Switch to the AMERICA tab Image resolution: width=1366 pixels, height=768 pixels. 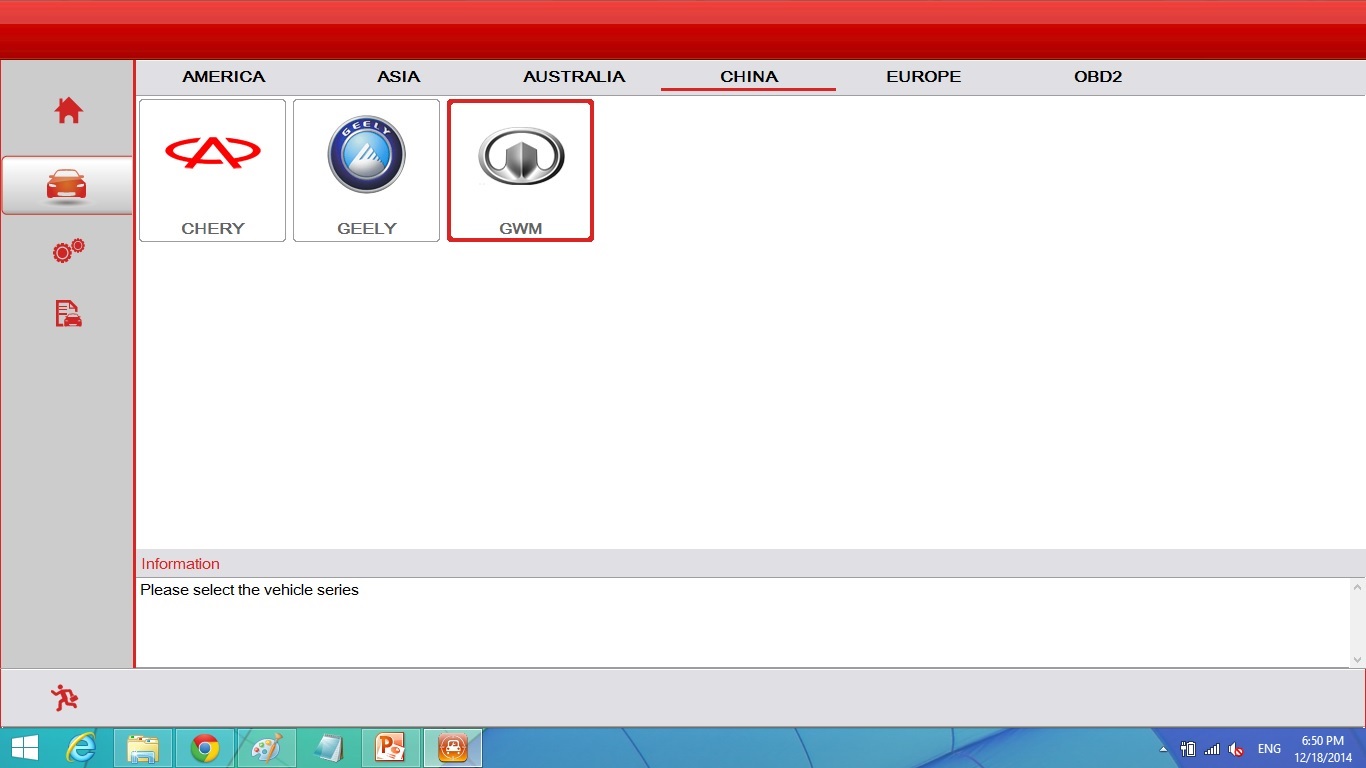[x=224, y=76]
